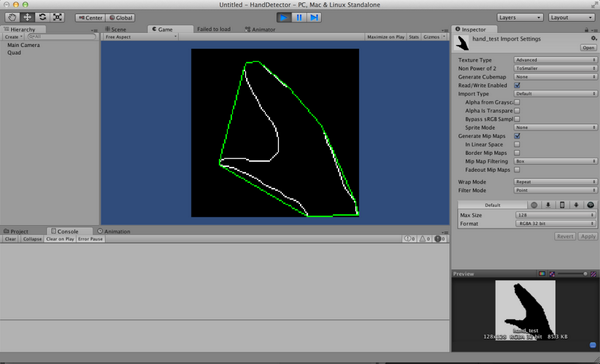Enable the Alpha from Grayscale checkbox

517,102
